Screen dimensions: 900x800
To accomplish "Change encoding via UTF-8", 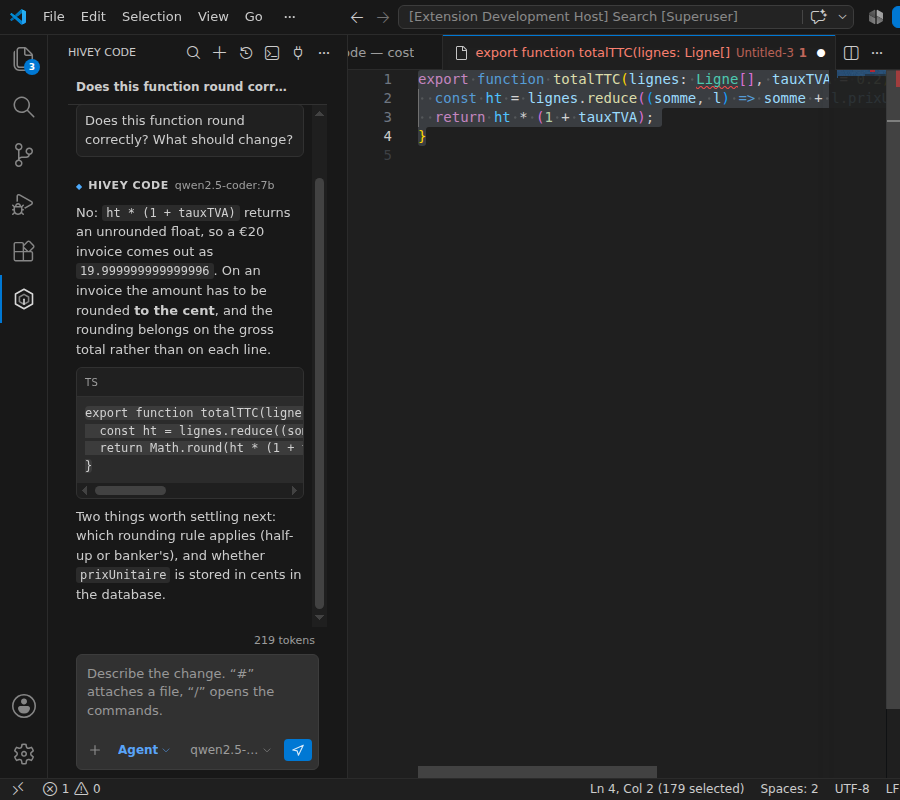I will pos(852,789).
